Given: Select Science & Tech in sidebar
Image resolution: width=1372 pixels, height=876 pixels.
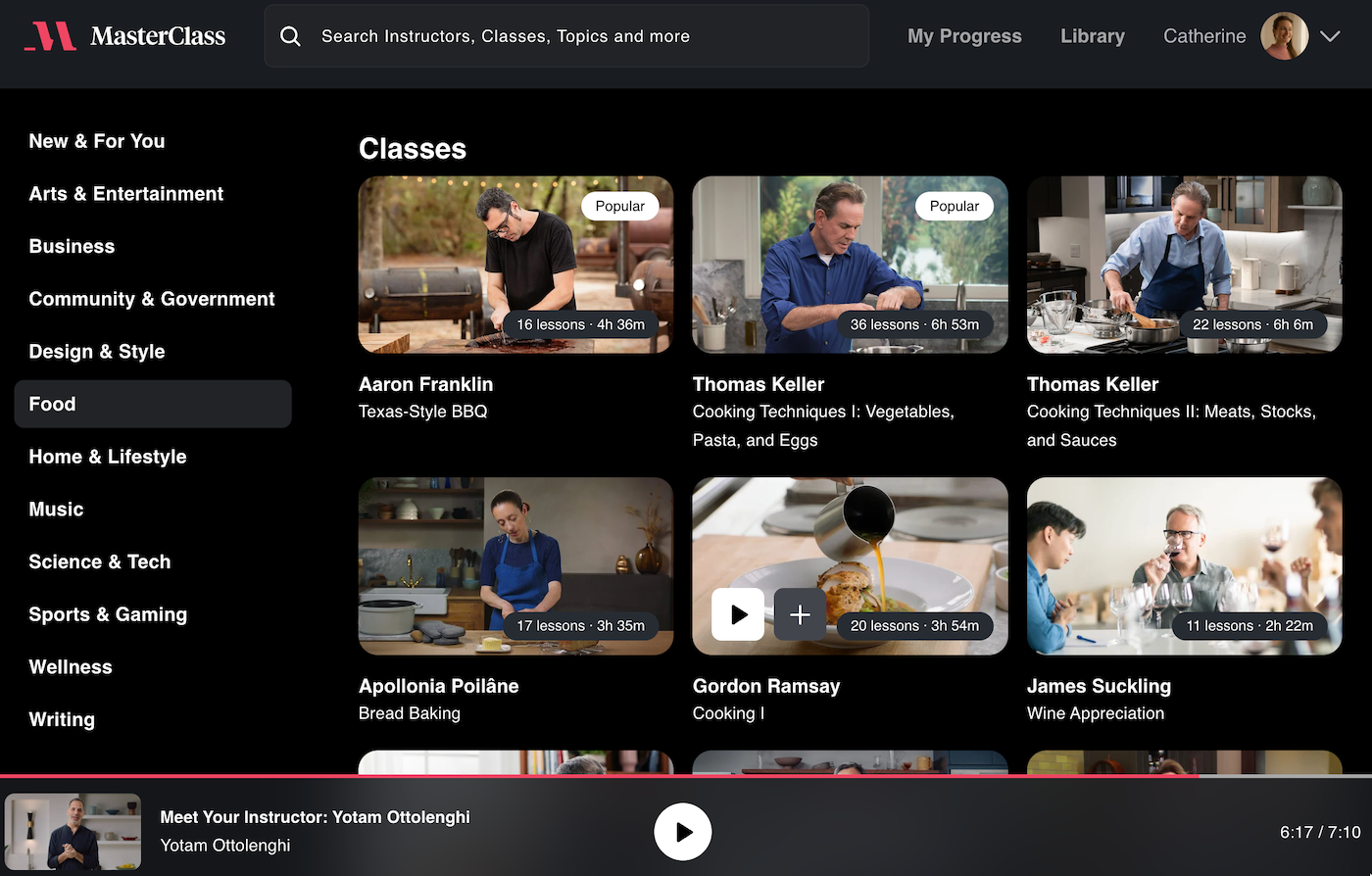Looking at the screenshot, I should tap(100, 562).
